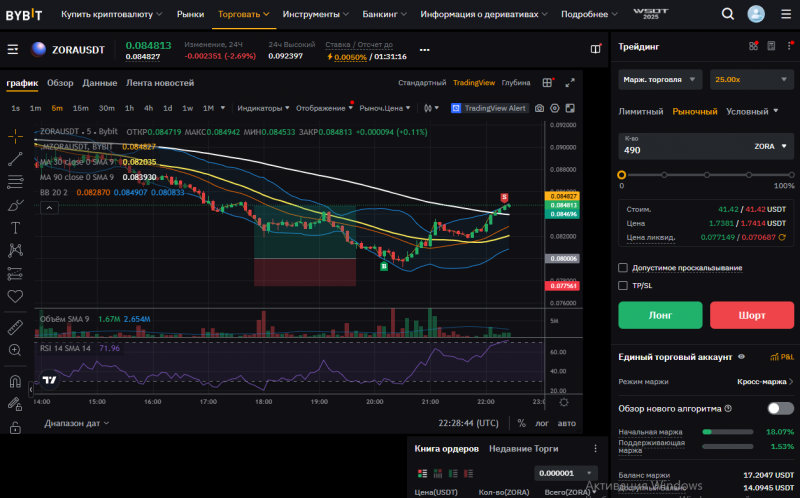Enable the TP/SL checkbox
Viewport: 800px width, 498px height.
(622, 286)
